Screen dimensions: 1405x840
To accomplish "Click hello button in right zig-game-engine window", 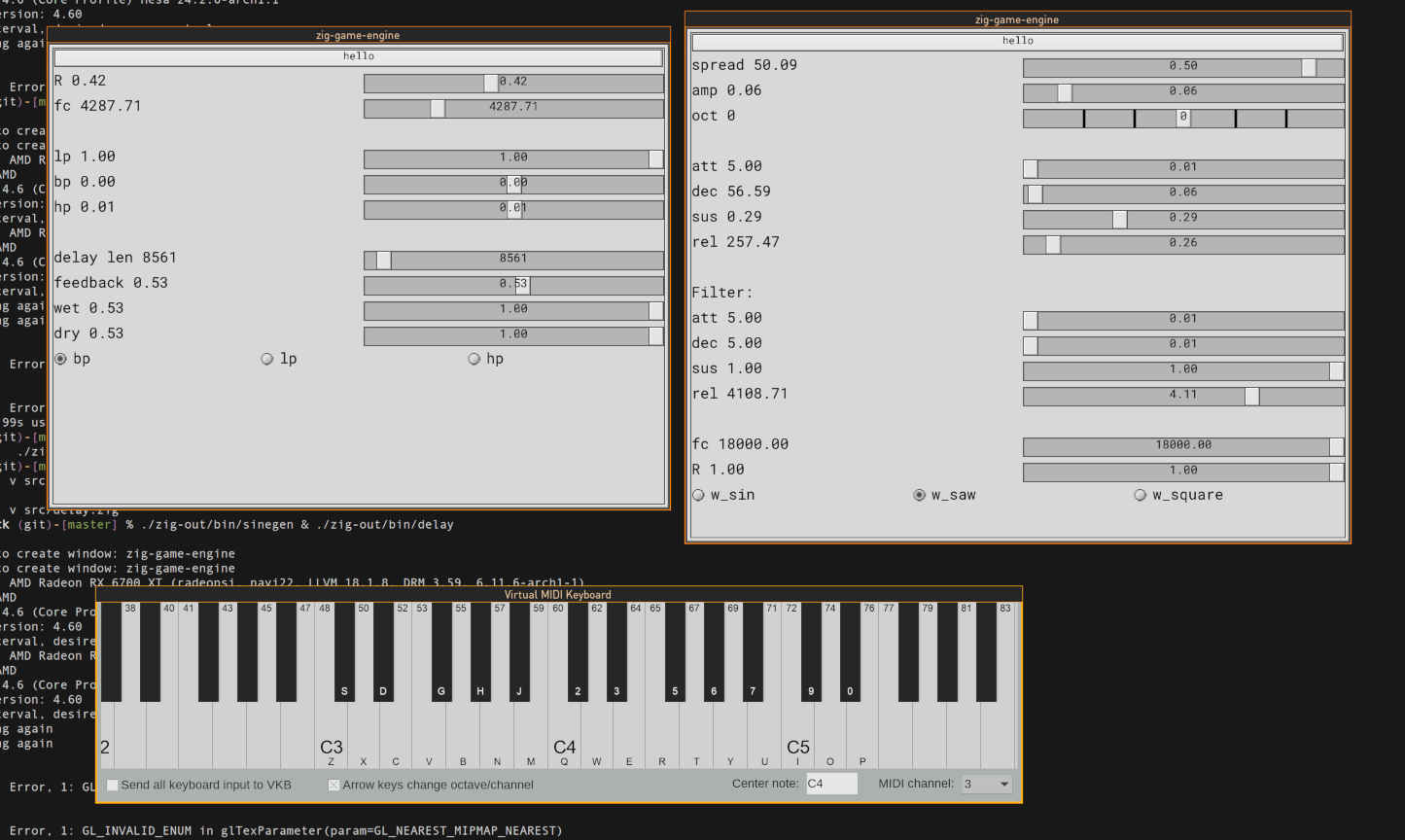I will [x=1018, y=41].
